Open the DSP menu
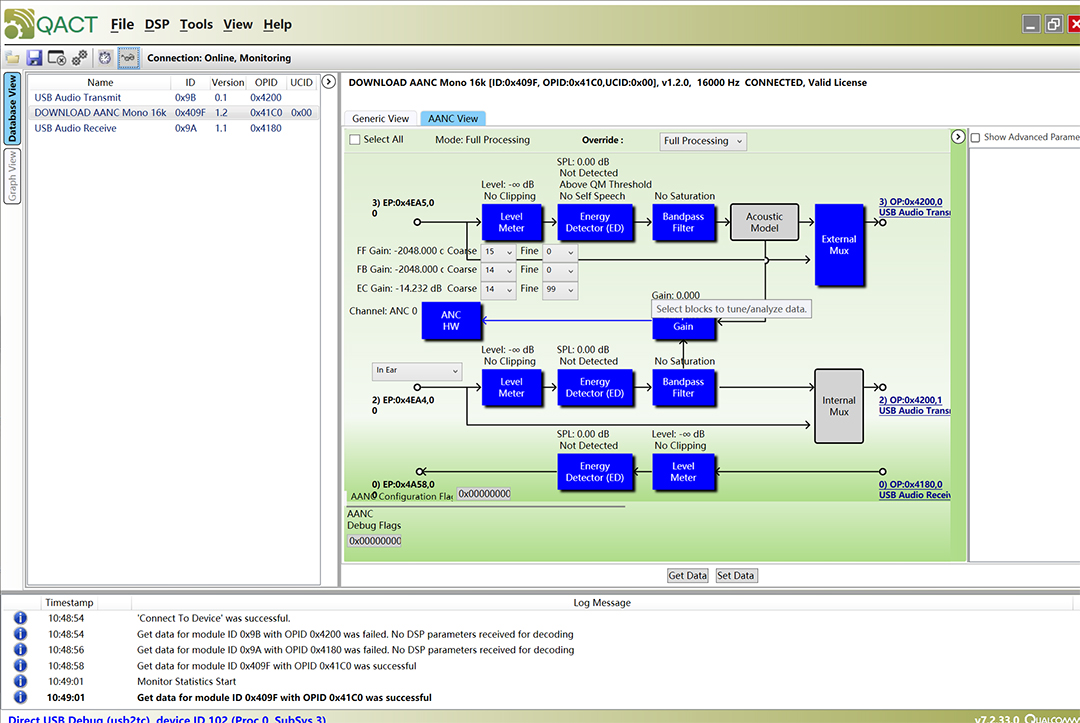This screenshot has width=1080, height=723. (x=157, y=24)
